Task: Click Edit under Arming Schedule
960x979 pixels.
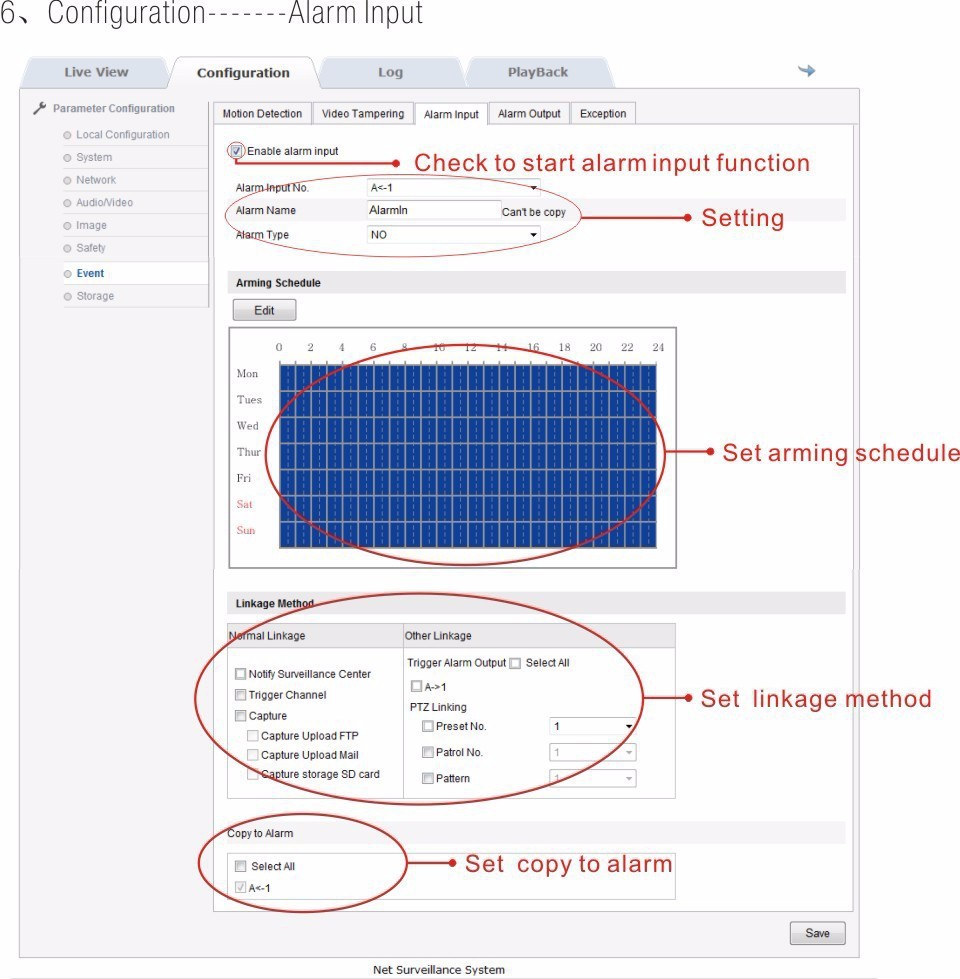Action: [x=264, y=311]
